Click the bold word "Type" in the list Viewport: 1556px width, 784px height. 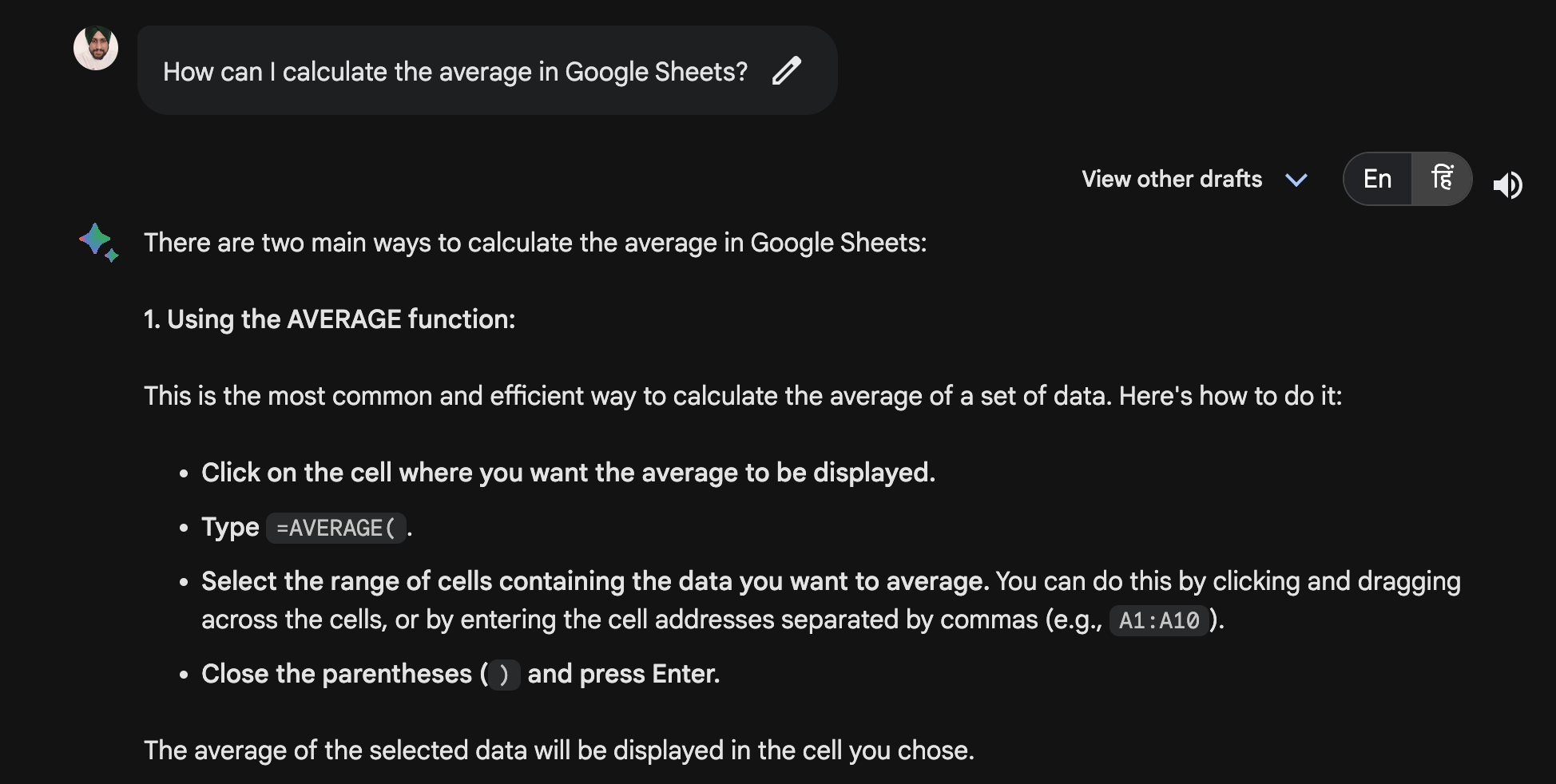click(230, 527)
